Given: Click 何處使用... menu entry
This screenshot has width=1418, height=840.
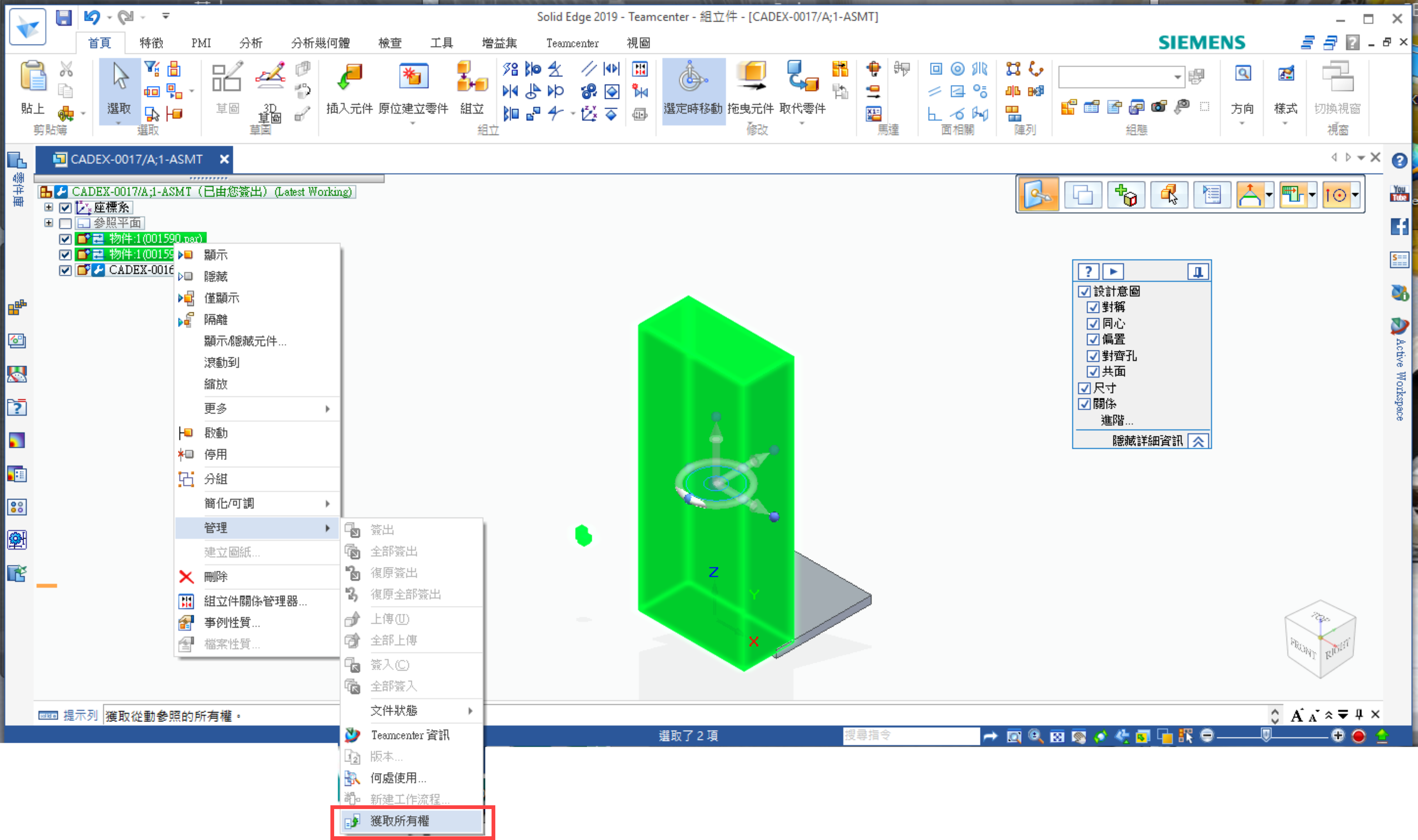Looking at the screenshot, I should [412, 778].
